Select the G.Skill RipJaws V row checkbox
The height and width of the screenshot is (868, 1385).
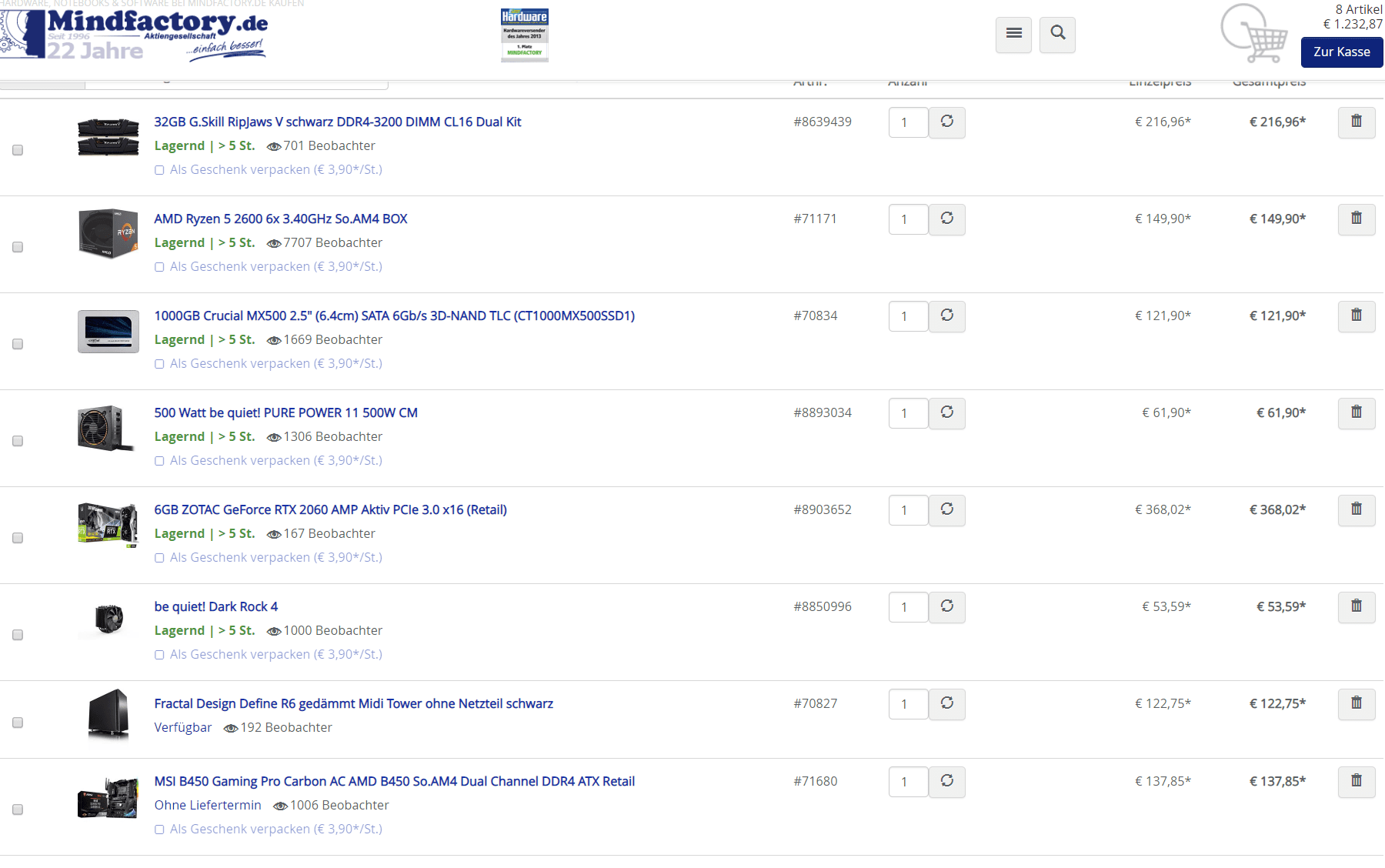click(x=18, y=150)
